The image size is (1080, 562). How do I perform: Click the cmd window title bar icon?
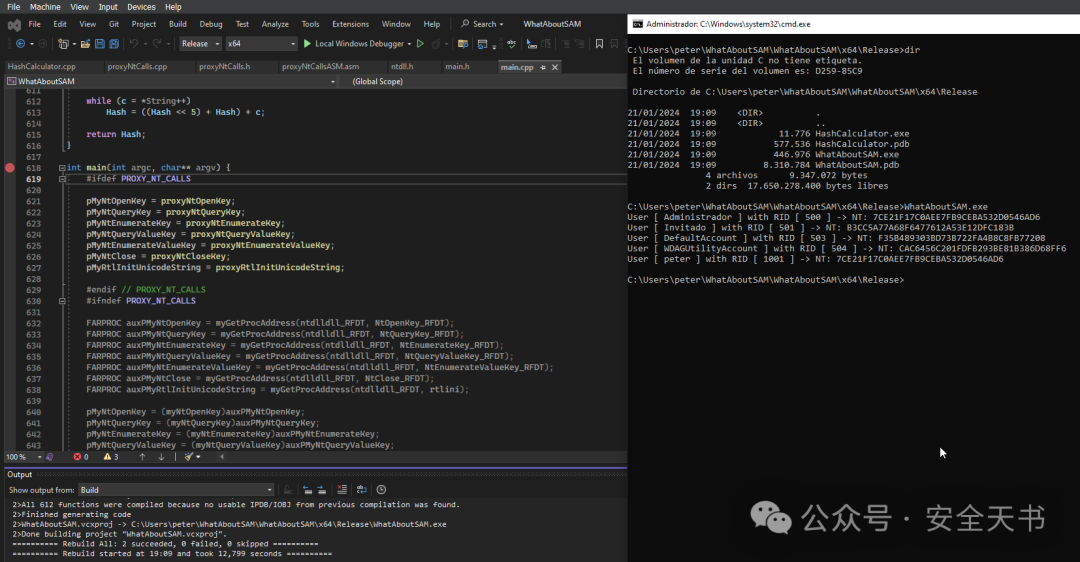pos(638,24)
